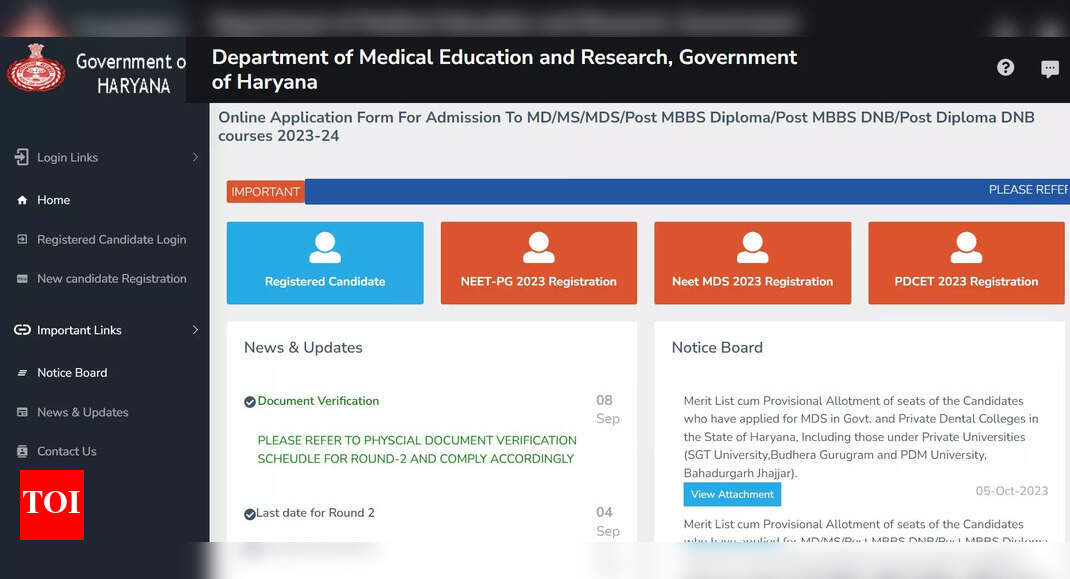Click the Login Links sign-in icon
This screenshot has height=579, width=1070.
pos(22,157)
